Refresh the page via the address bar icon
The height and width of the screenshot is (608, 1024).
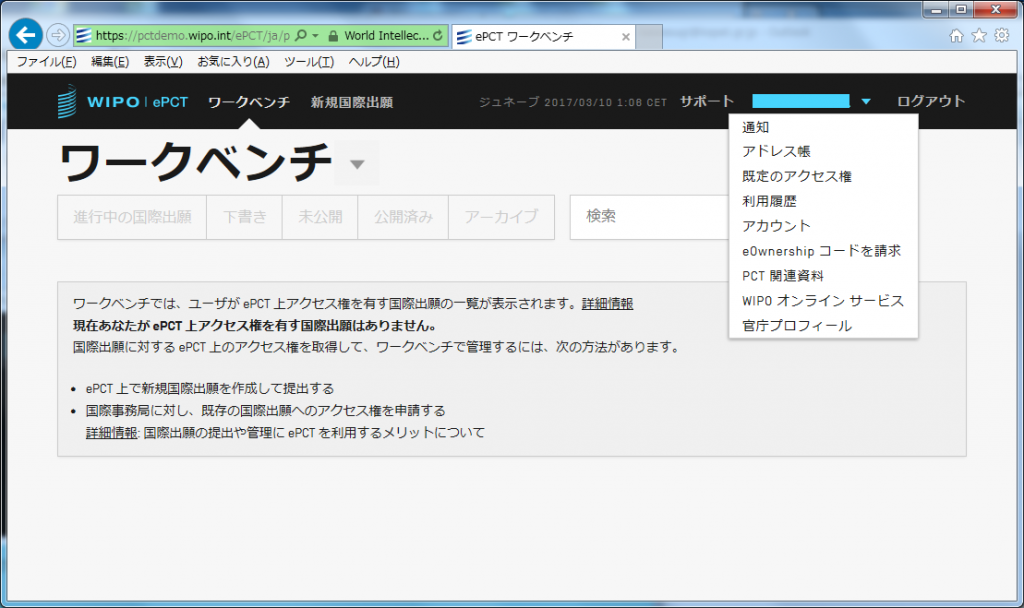pos(438,34)
